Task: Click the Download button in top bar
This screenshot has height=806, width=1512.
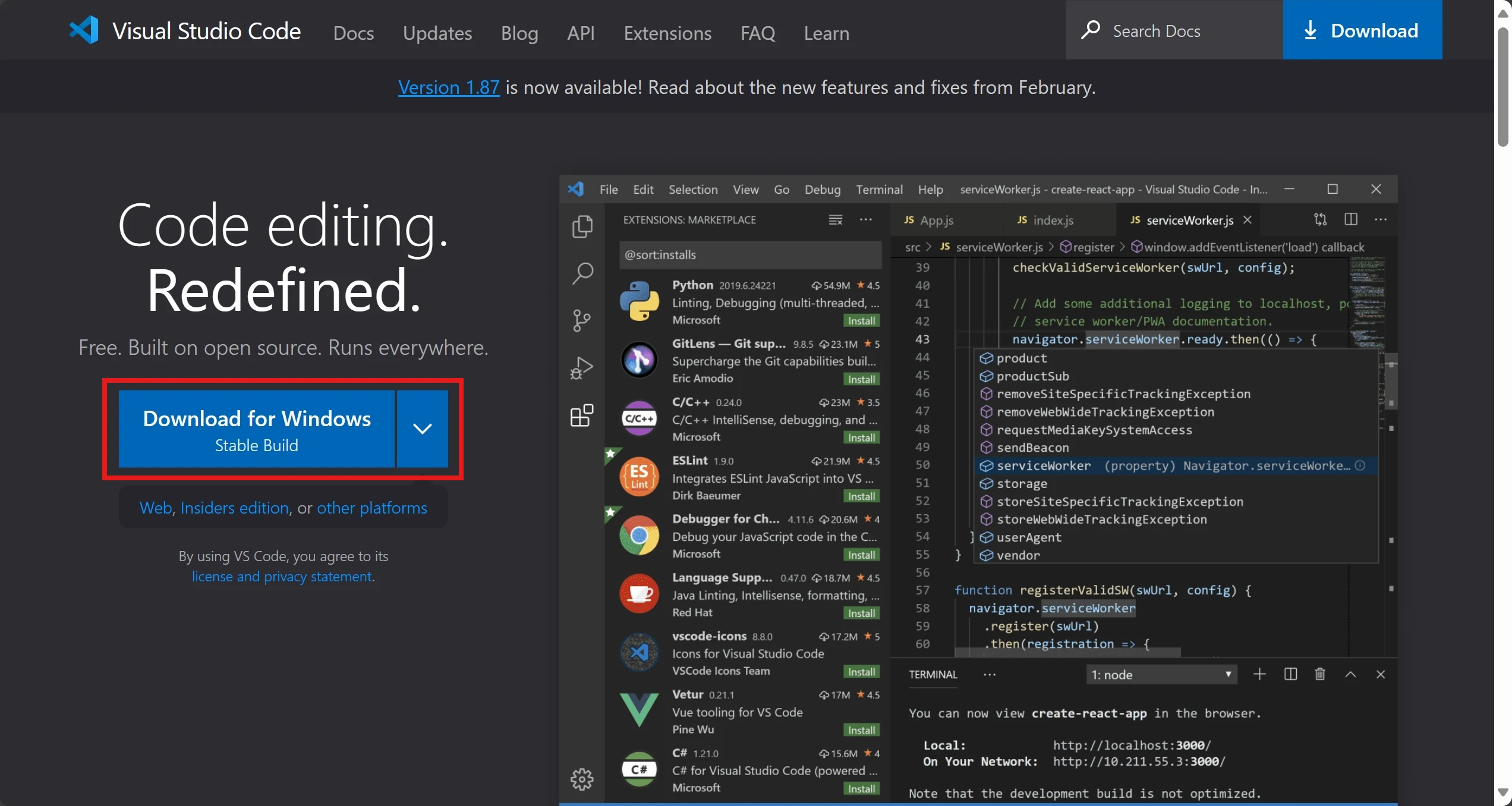Action: (x=1362, y=30)
